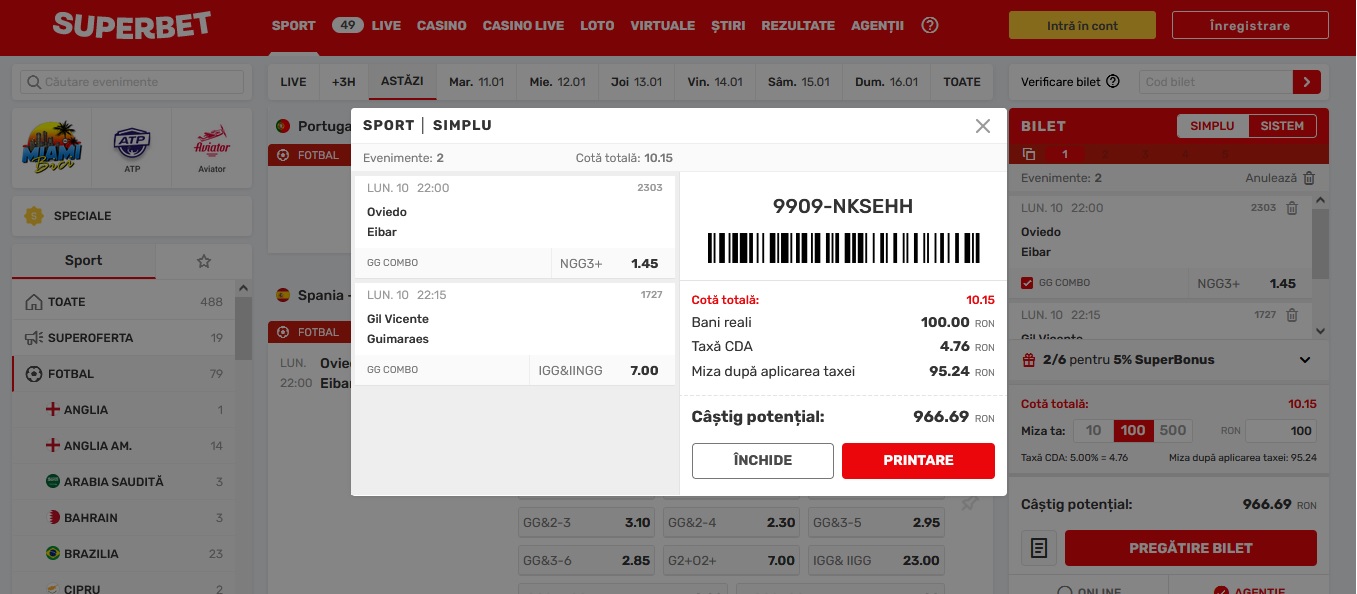Select the Saudi flag beside Arabia Saudită
Image resolution: width=1357 pixels, height=594 pixels.
(x=53, y=482)
